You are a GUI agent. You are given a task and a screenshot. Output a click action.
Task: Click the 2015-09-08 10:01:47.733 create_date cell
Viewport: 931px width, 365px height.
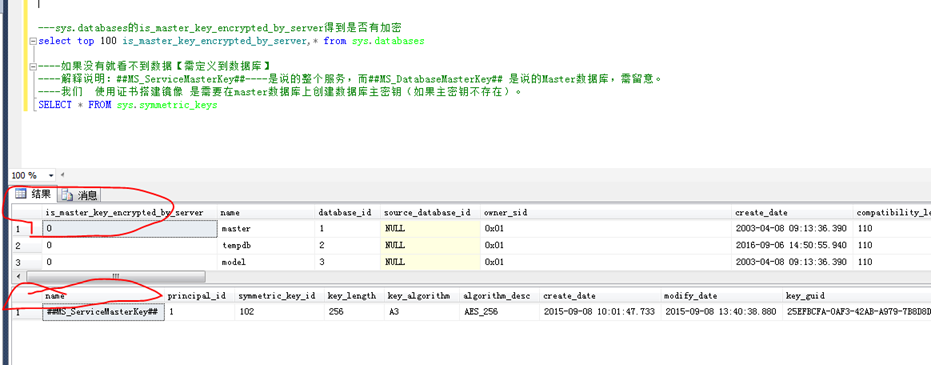click(600, 312)
